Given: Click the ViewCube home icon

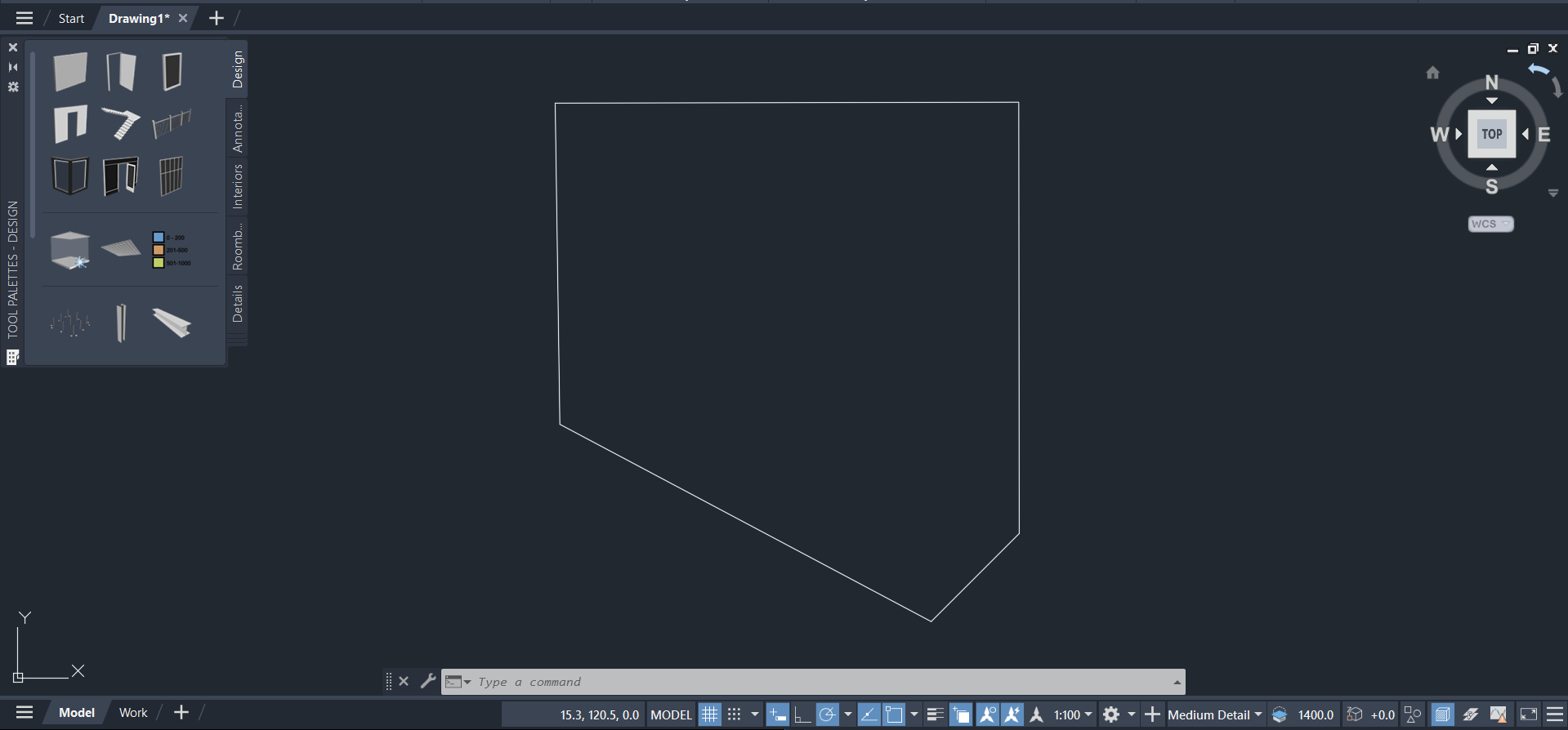Looking at the screenshot, I should point(1432,73).
